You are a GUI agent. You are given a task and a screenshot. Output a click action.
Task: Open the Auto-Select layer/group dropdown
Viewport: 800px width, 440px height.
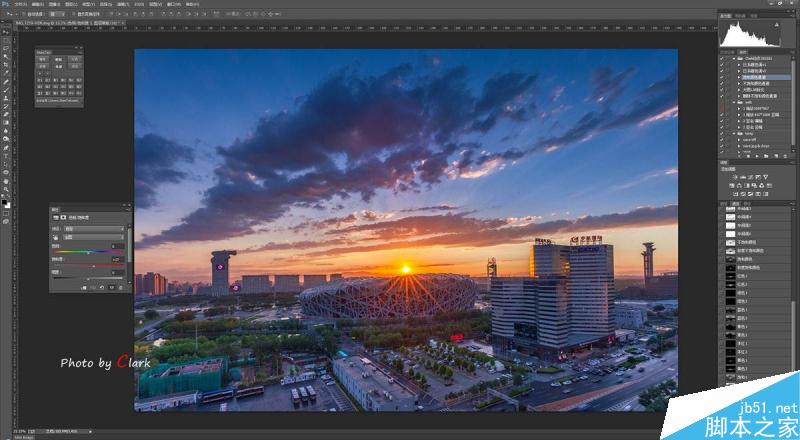(x=57, y=14)
